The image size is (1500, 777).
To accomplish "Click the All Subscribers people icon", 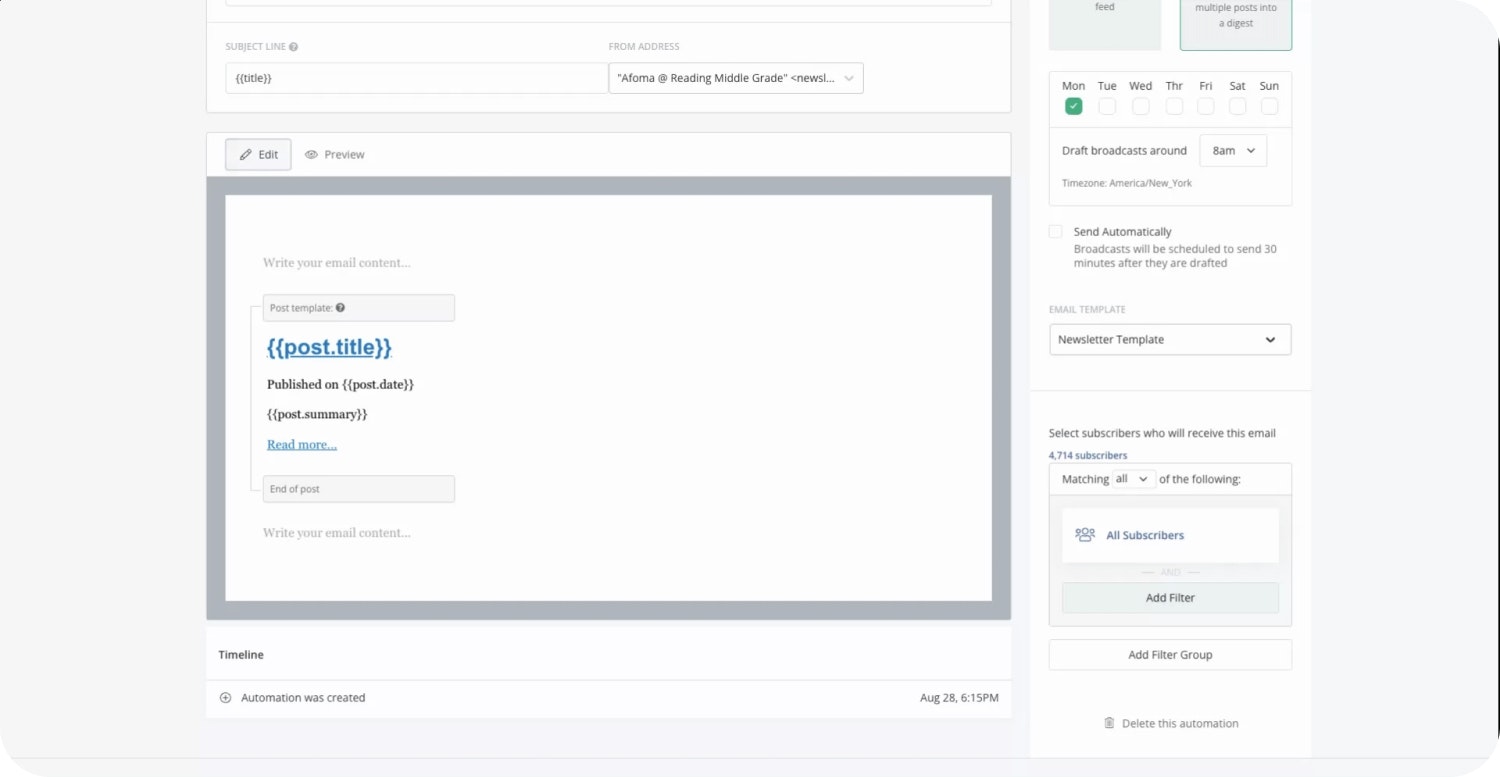I will pos(1084,535).
